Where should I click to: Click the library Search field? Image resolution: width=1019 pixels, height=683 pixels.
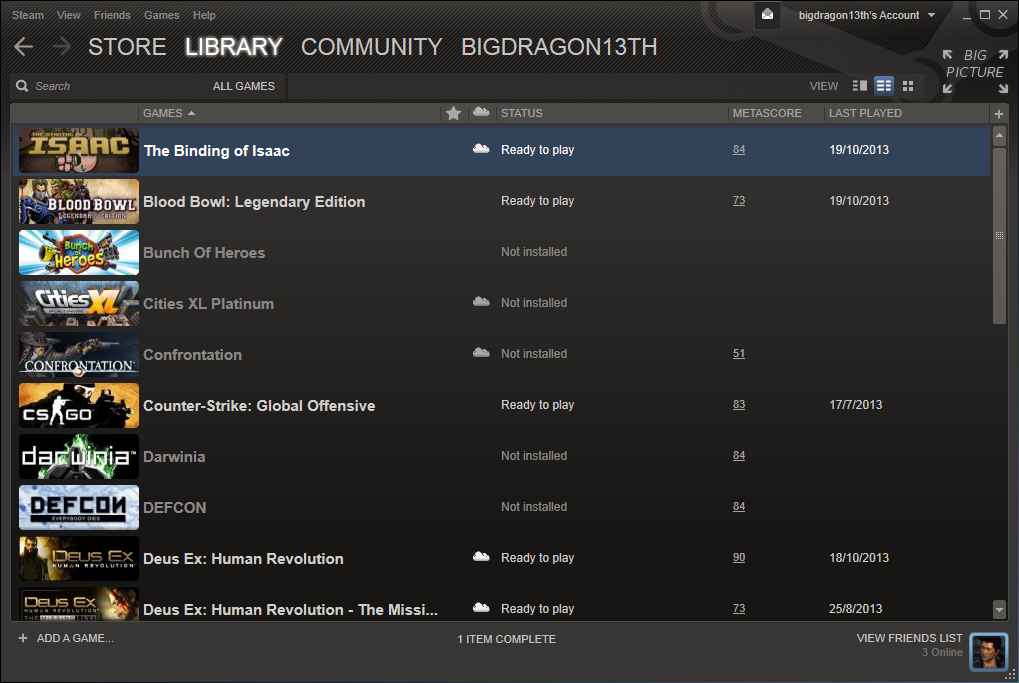110,86
